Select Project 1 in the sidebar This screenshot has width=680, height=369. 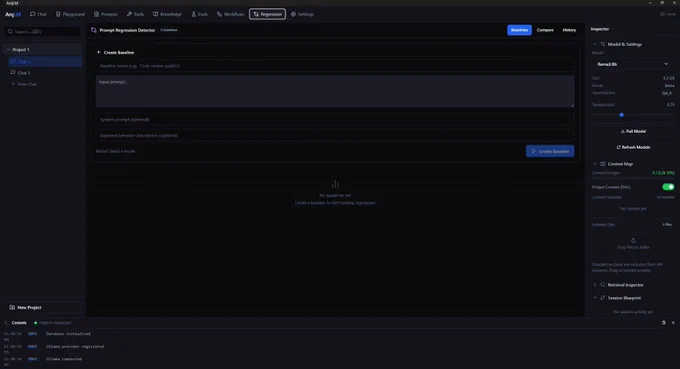point(42,49)
